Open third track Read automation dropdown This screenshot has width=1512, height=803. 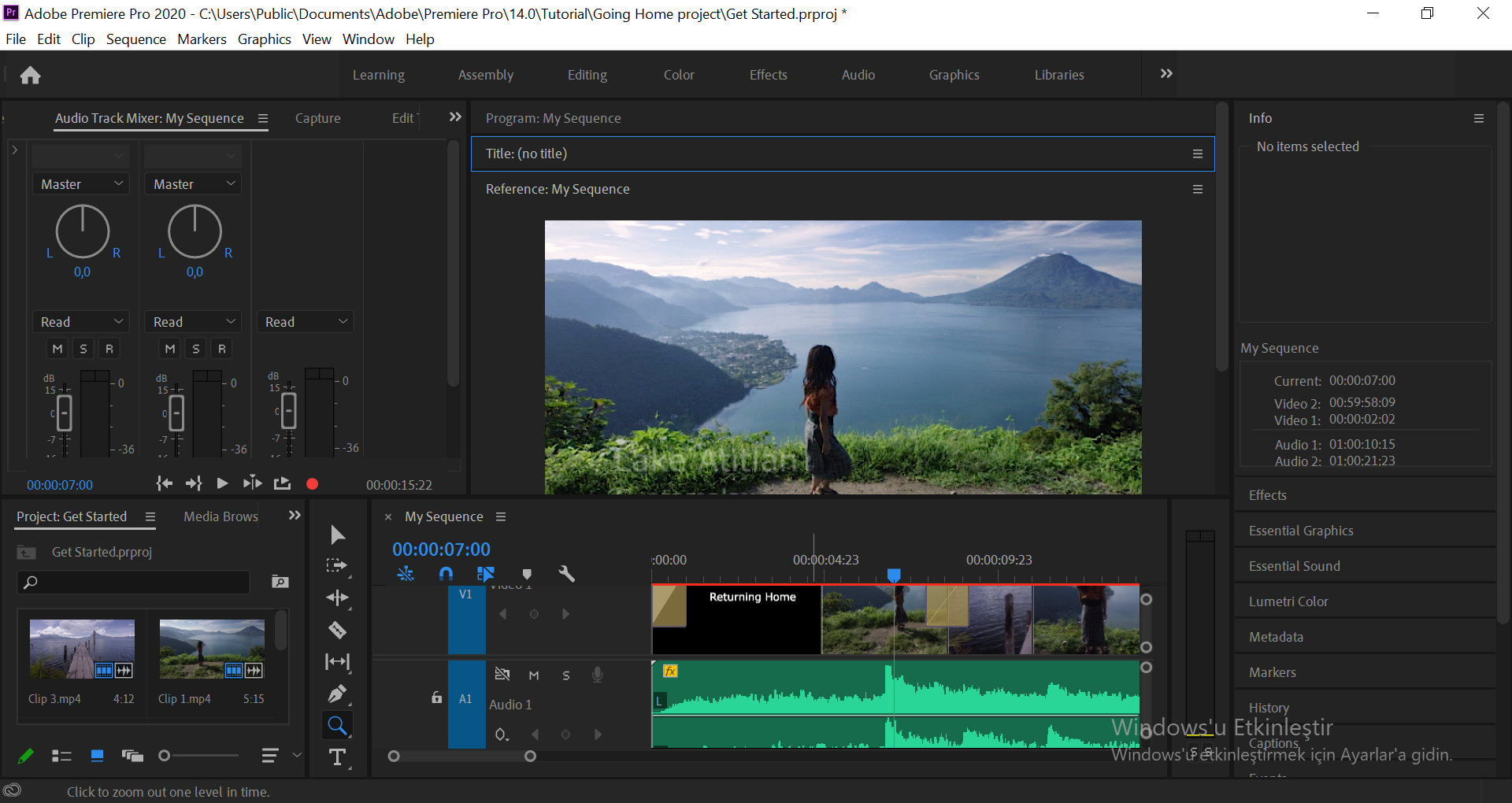(306, 322)
